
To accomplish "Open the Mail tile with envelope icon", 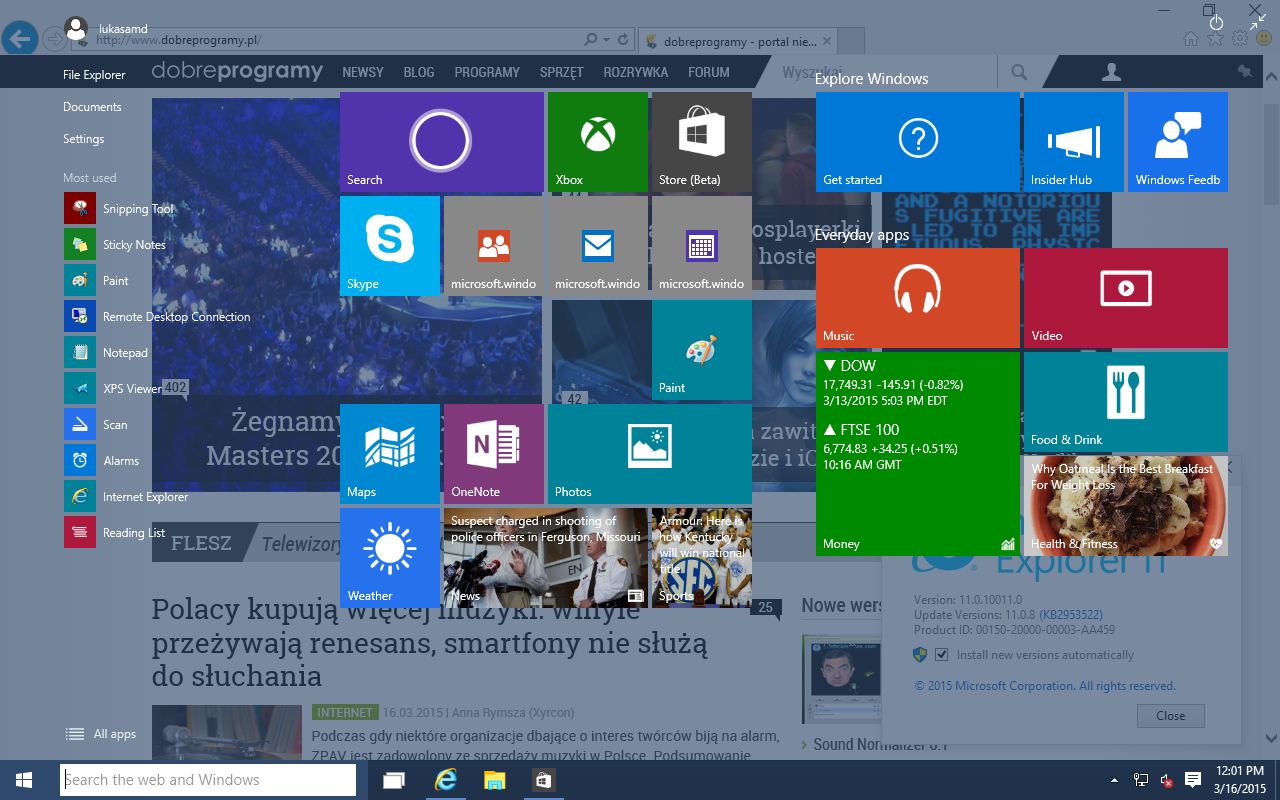I will (598, 246).
